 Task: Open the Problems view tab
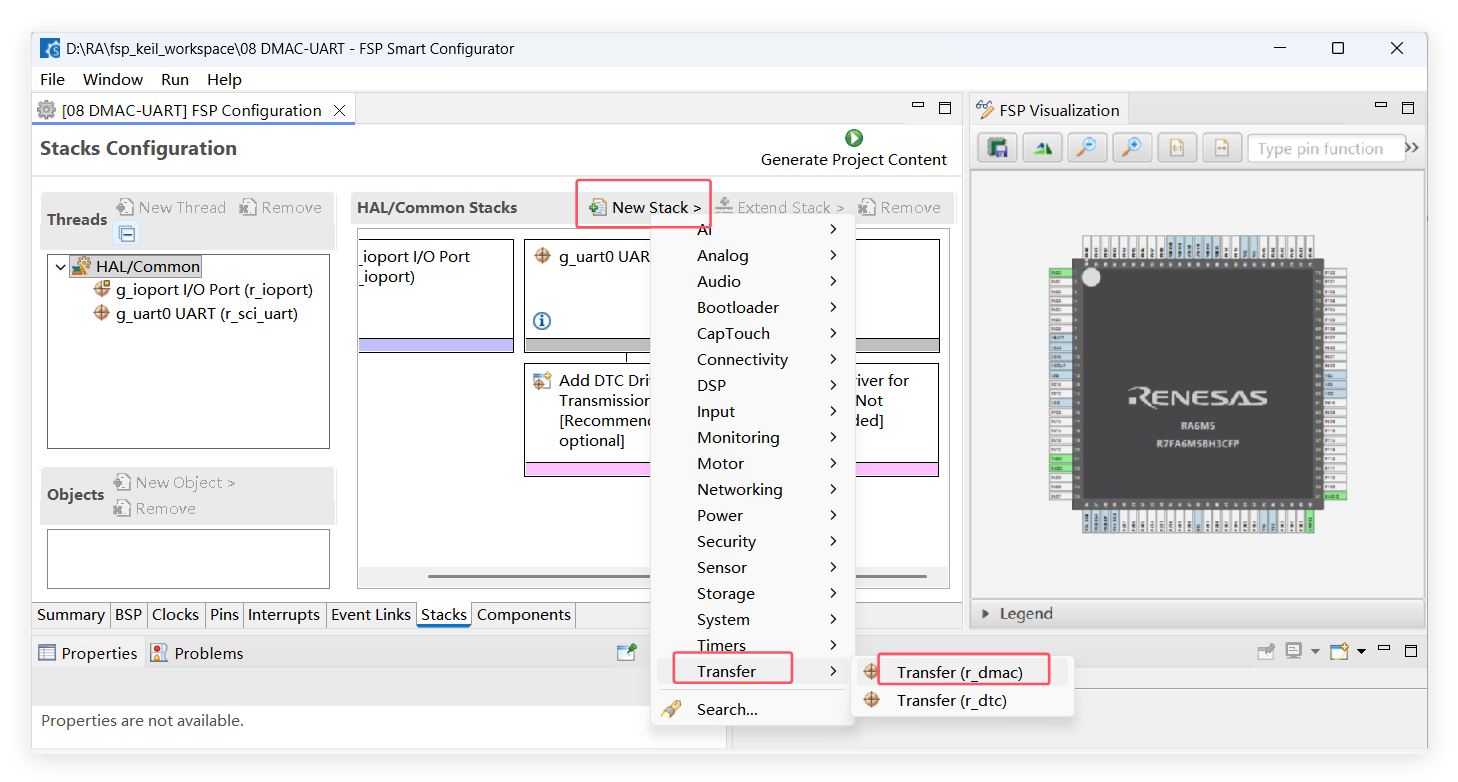click(x=198, y=653)
